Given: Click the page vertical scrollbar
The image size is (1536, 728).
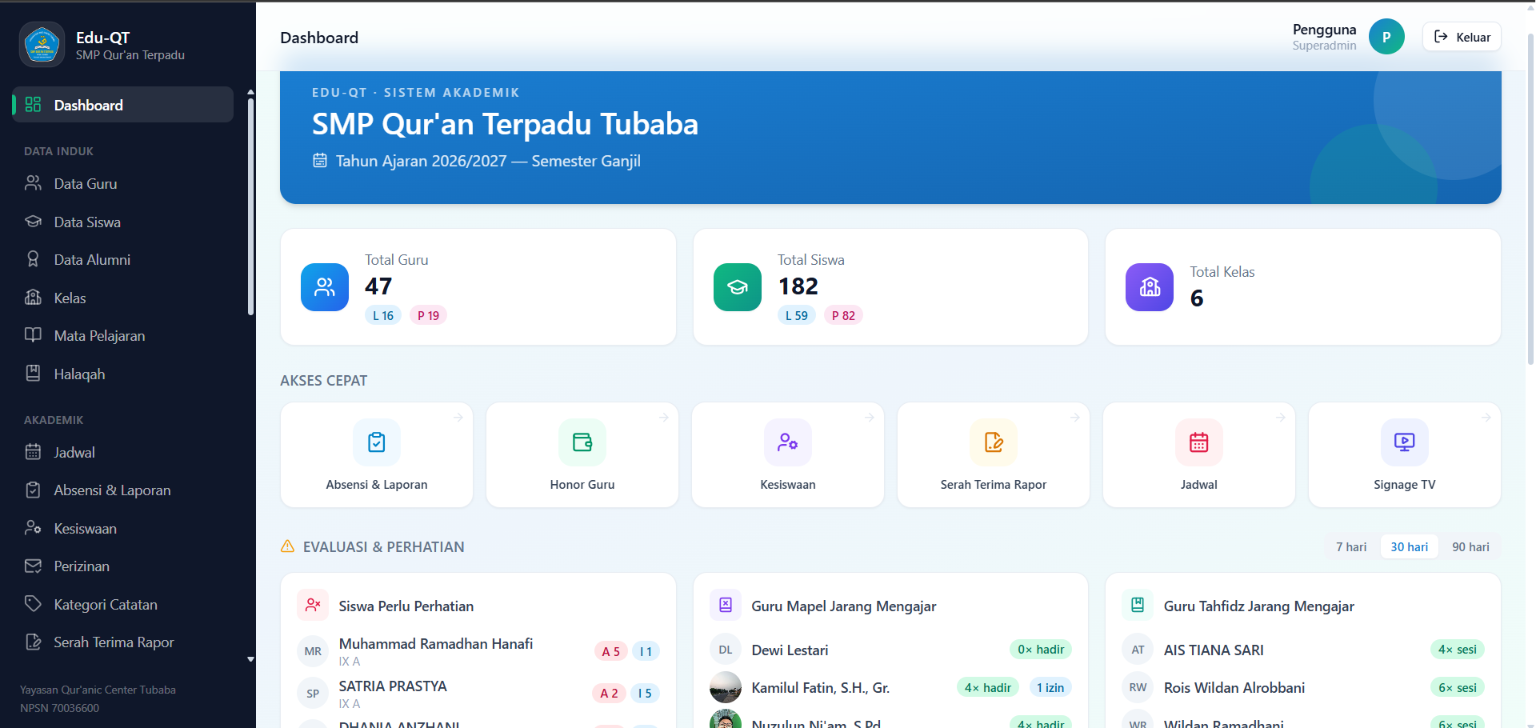Looking at the screenshot, I should 1530,200.
